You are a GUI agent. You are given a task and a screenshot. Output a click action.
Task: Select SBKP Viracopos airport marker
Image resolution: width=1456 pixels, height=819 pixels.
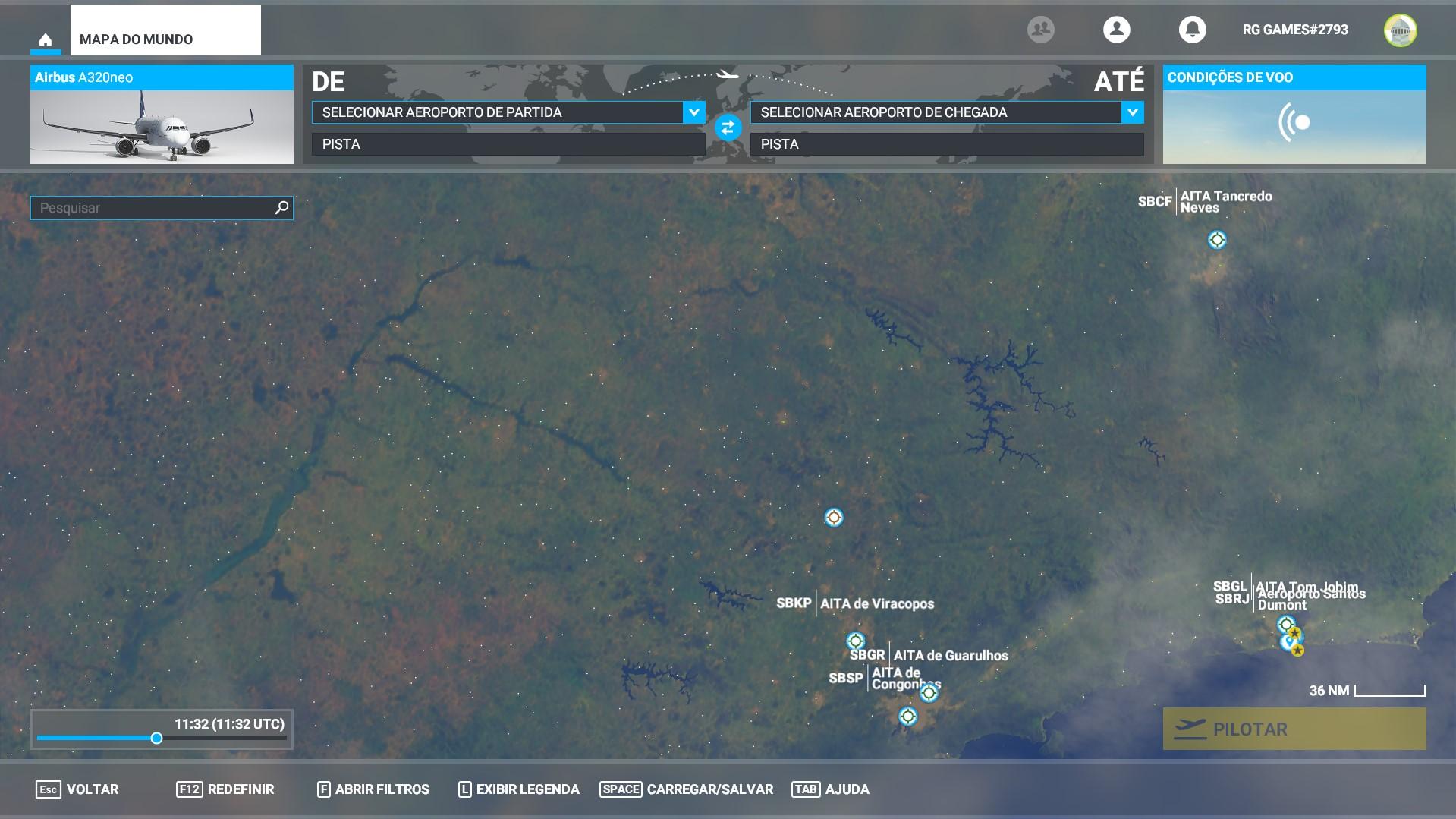pyautogui.click(x=856, y=641)
